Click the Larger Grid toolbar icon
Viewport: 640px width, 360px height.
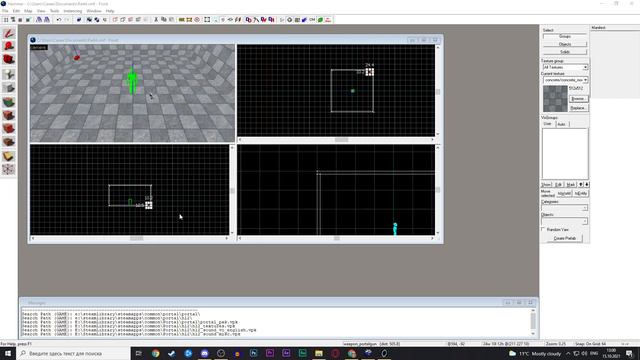point(28,20)
